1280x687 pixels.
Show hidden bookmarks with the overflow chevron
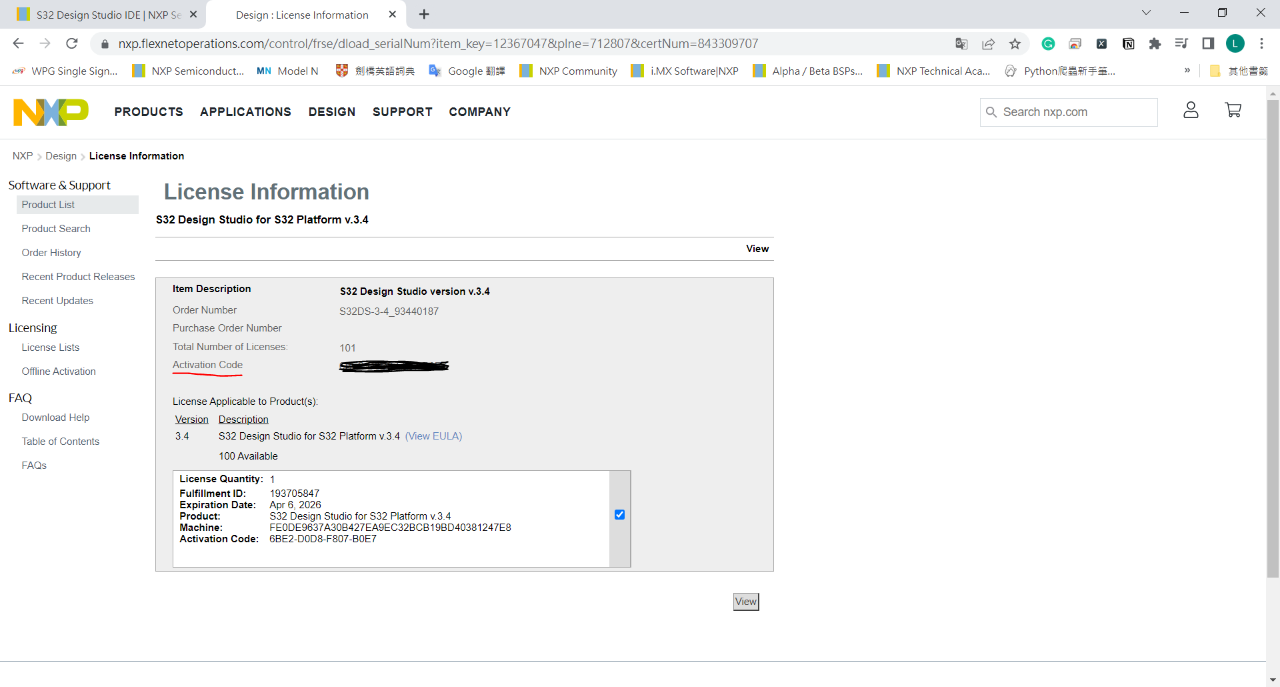[x=1187, y=71]
